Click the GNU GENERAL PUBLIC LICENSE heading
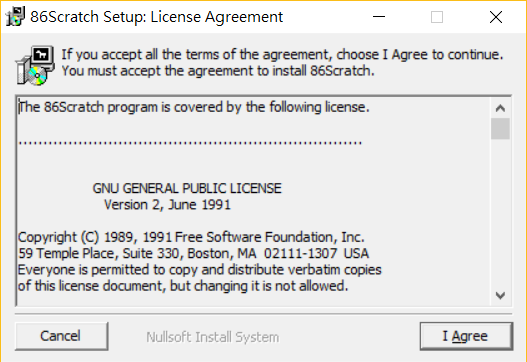 coord(187,188)
